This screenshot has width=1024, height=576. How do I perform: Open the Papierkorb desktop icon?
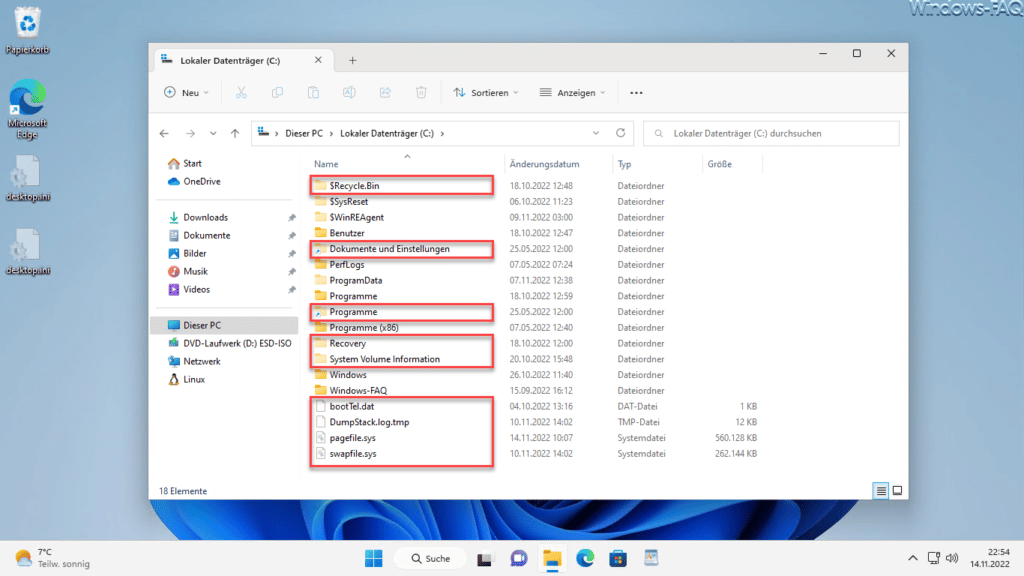tap(27, 30)
